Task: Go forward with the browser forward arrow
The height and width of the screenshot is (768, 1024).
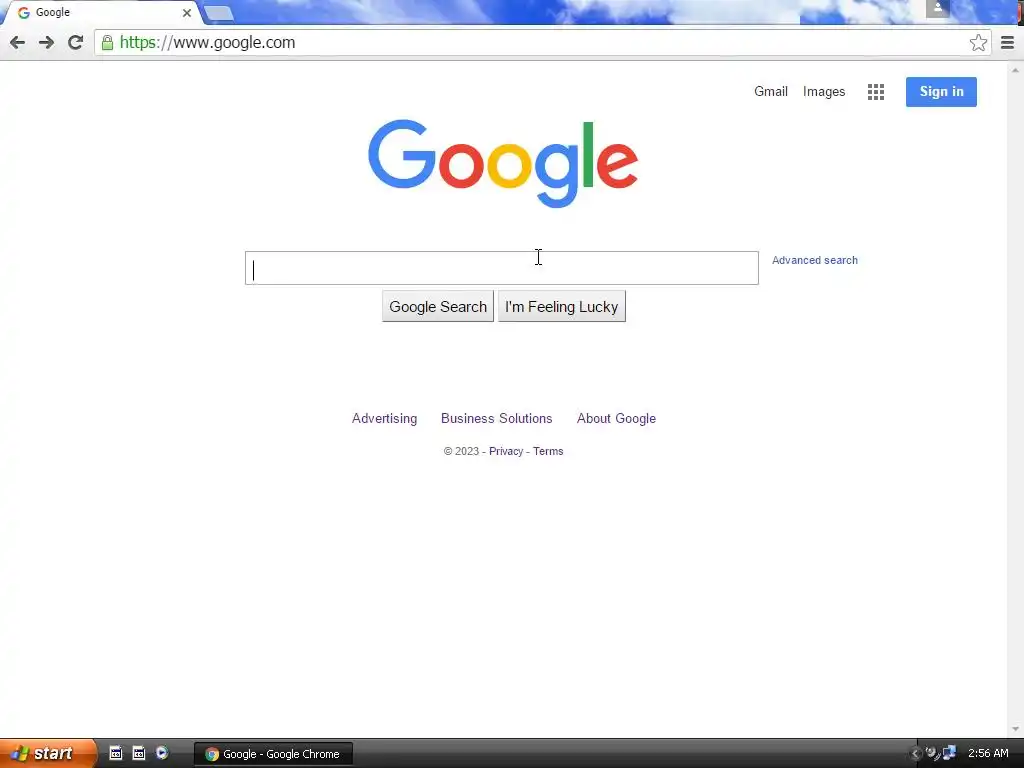Action: pyautogui.click(x=46, y=42)
